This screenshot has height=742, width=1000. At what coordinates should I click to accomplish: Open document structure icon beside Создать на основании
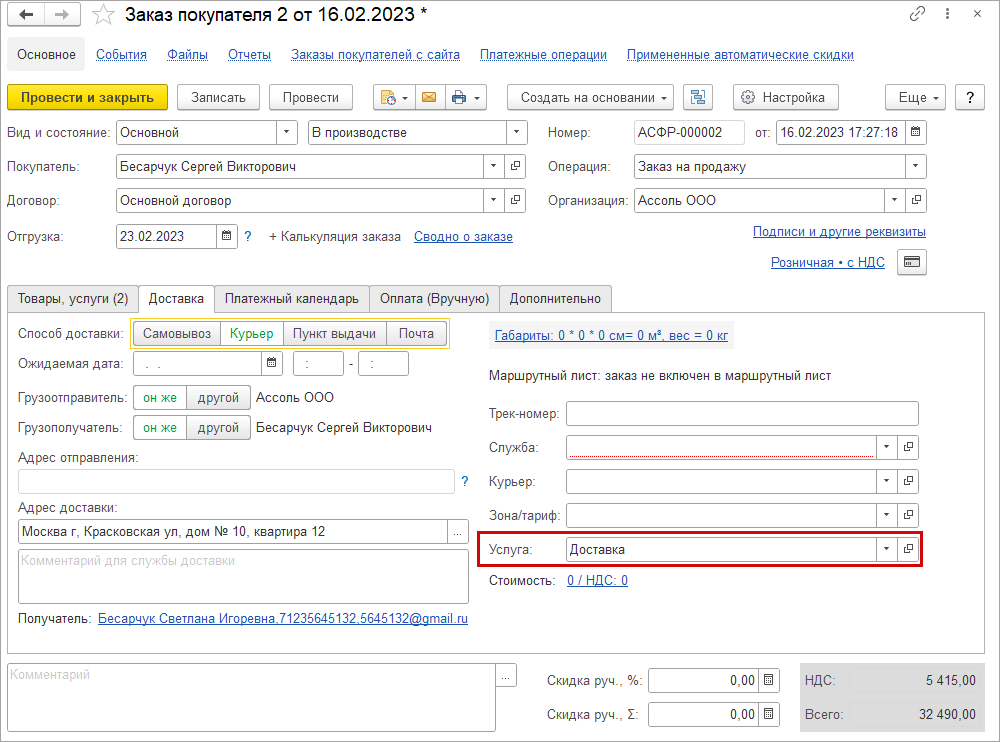[x=698, y=97]
